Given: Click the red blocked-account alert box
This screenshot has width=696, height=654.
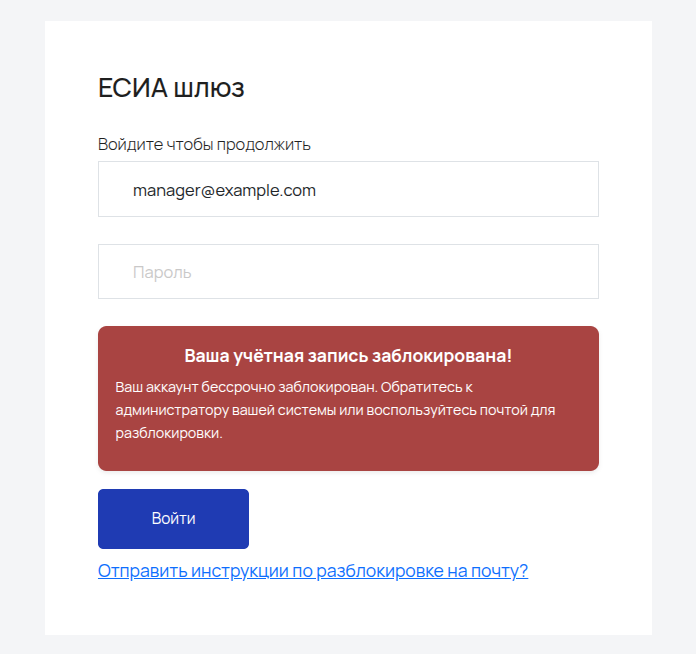Looking at the screenshot, I should (x=348, y=399).
